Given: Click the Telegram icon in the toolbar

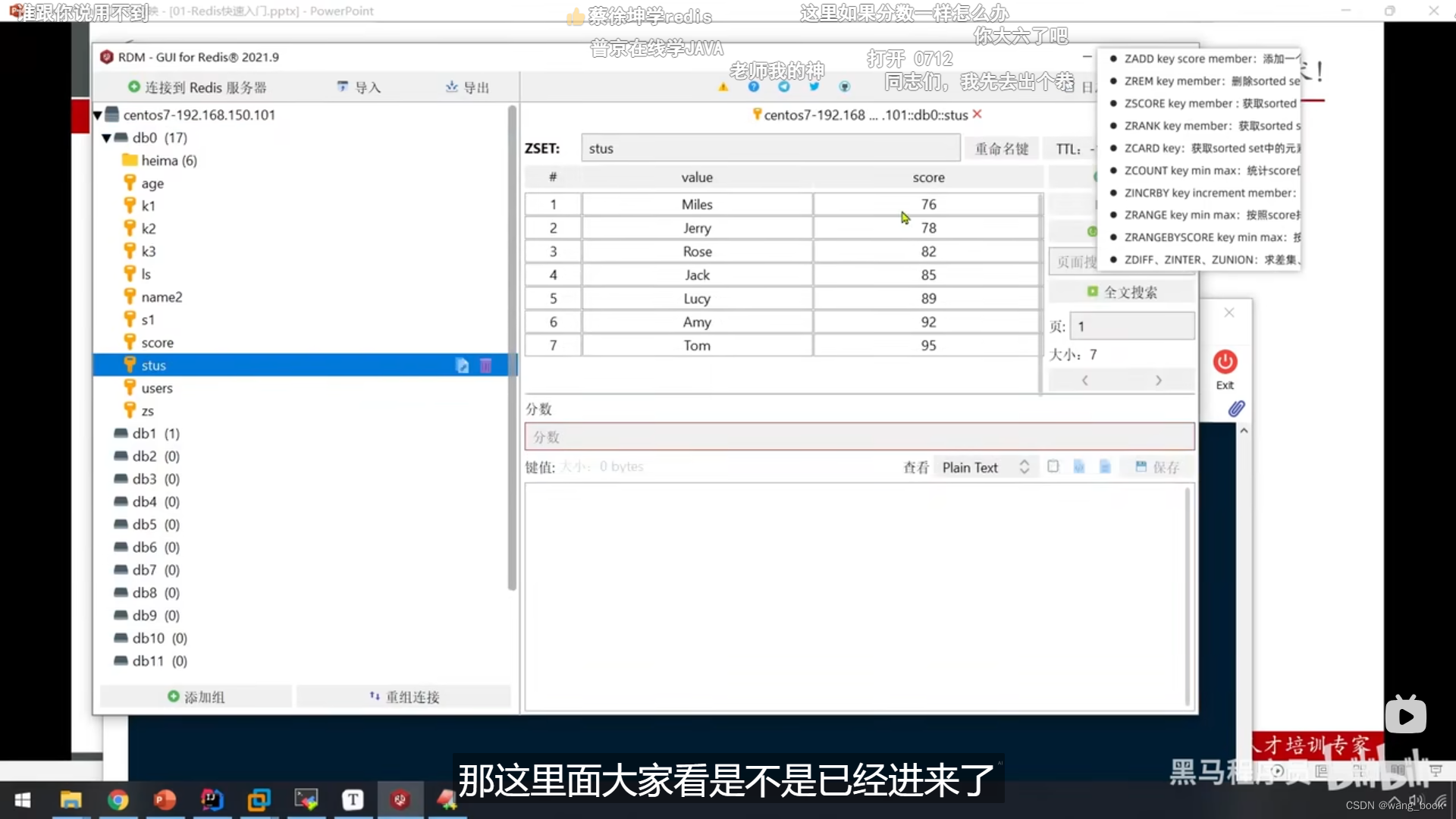Looking at the screenshot, I should [784, 86].
